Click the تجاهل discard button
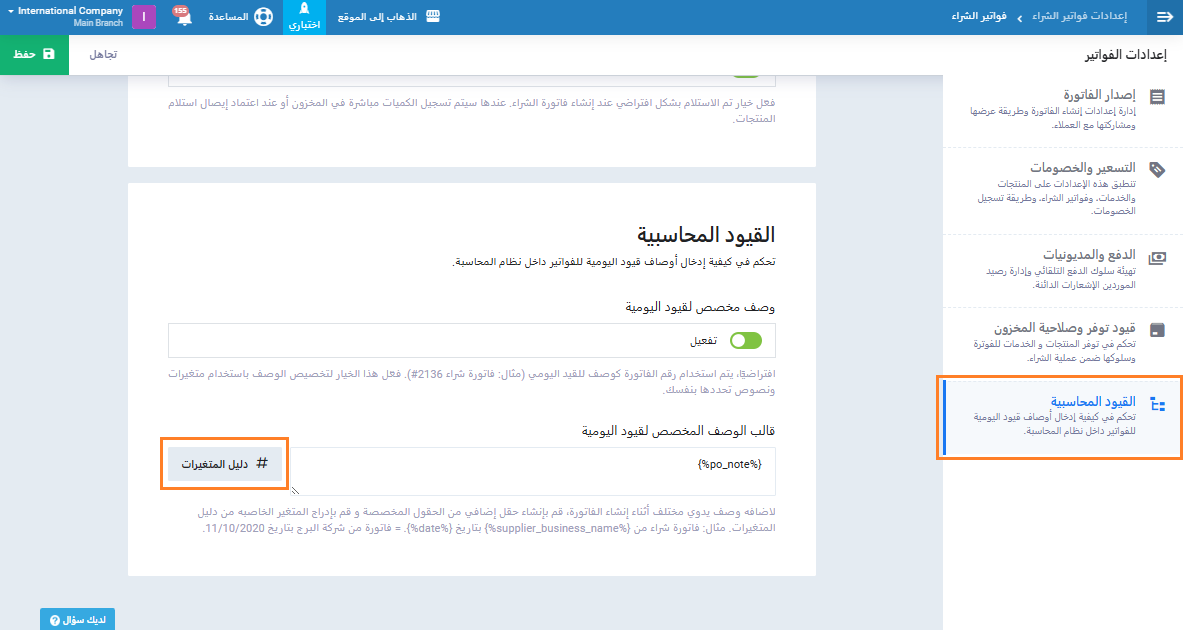The height and width of the screenshot is (630, 1183). 103,55
